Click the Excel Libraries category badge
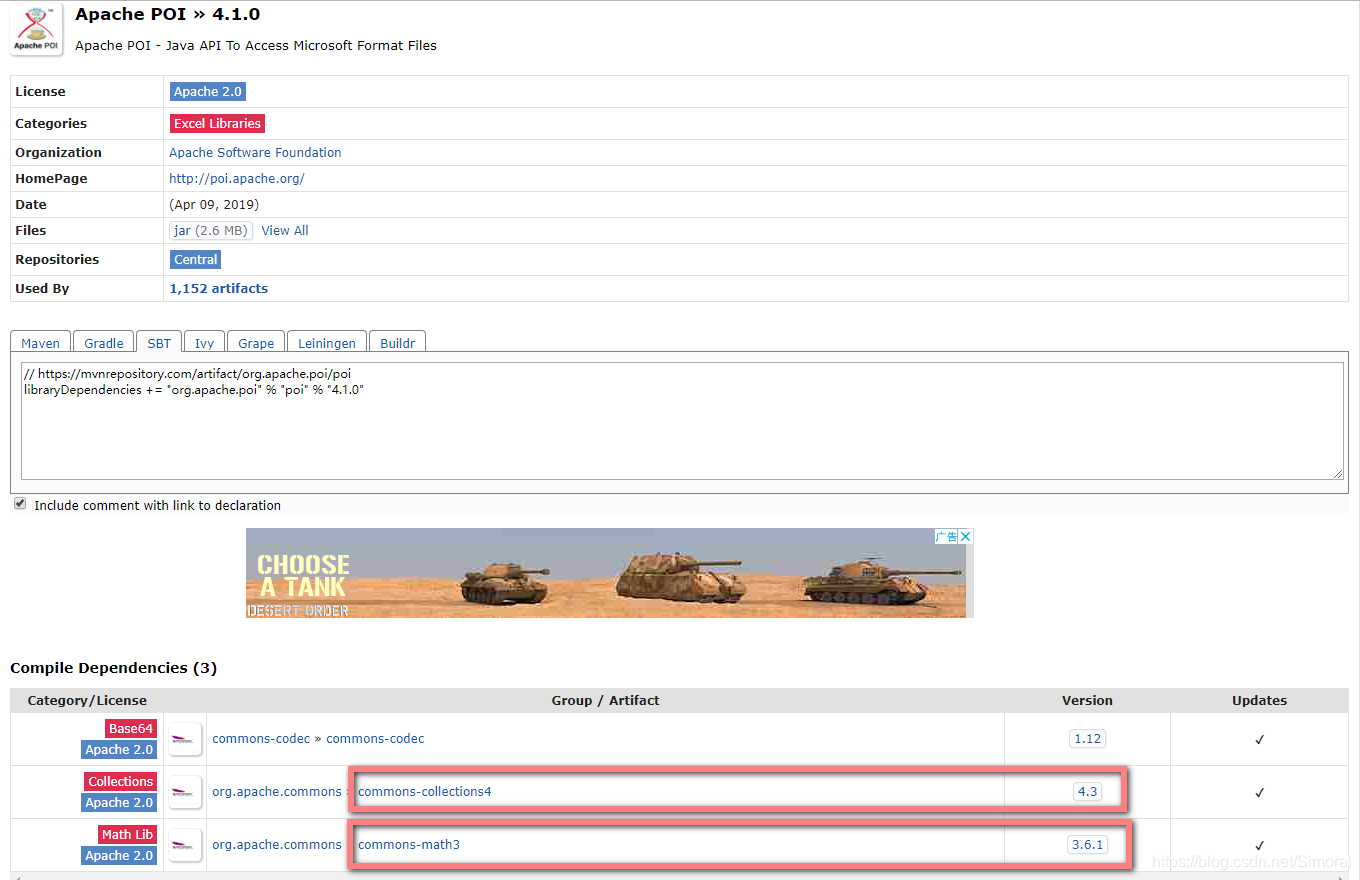 pos(217,124)
